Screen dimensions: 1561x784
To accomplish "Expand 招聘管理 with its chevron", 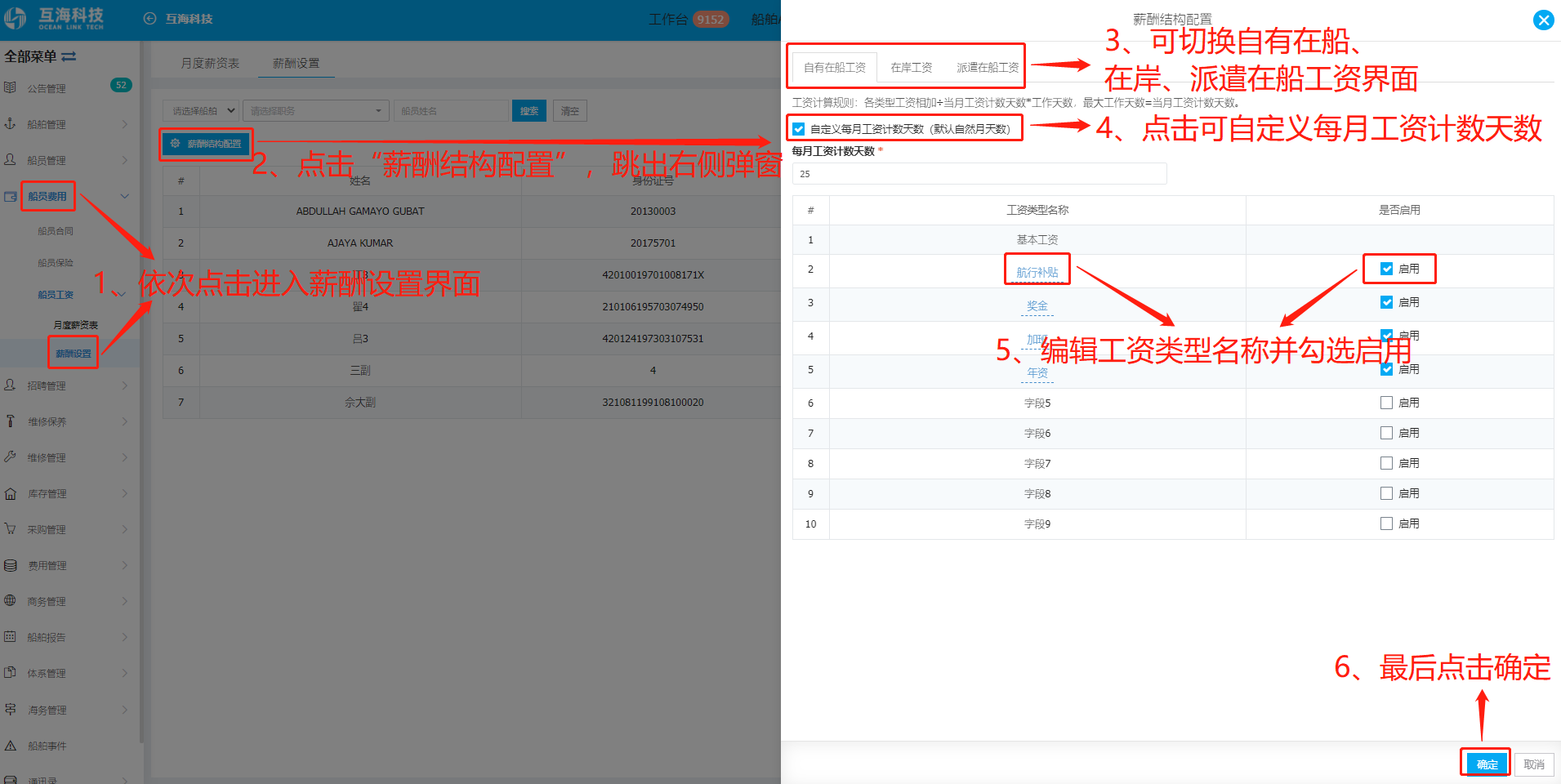I will coord(125,385).
